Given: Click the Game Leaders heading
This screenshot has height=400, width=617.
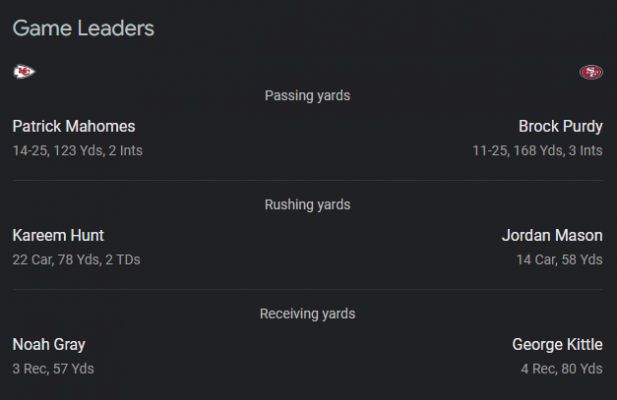Looking at the screenshot, I should click(x=83, y=28).
